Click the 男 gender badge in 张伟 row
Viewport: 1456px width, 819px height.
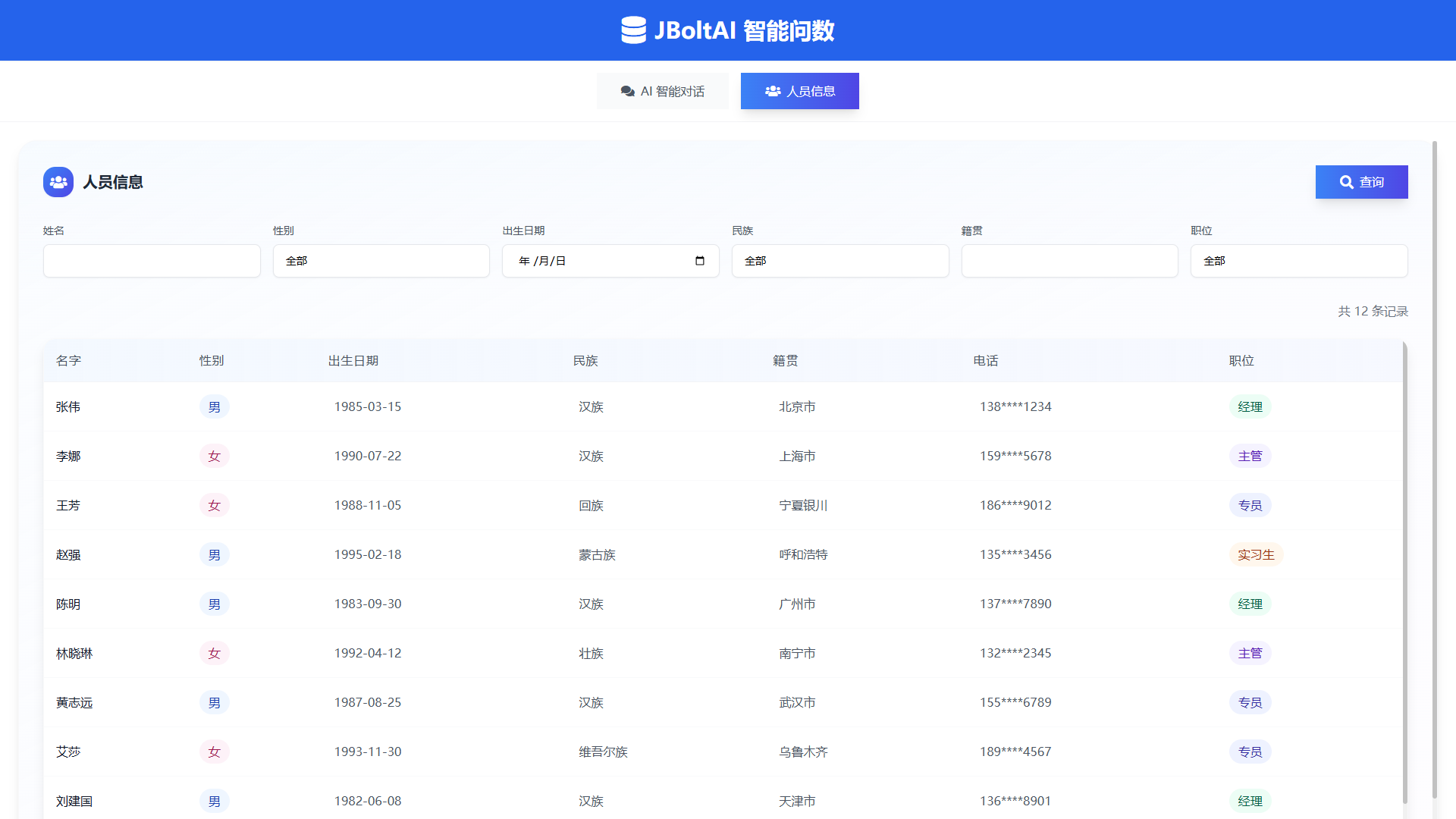coord(215,407)
